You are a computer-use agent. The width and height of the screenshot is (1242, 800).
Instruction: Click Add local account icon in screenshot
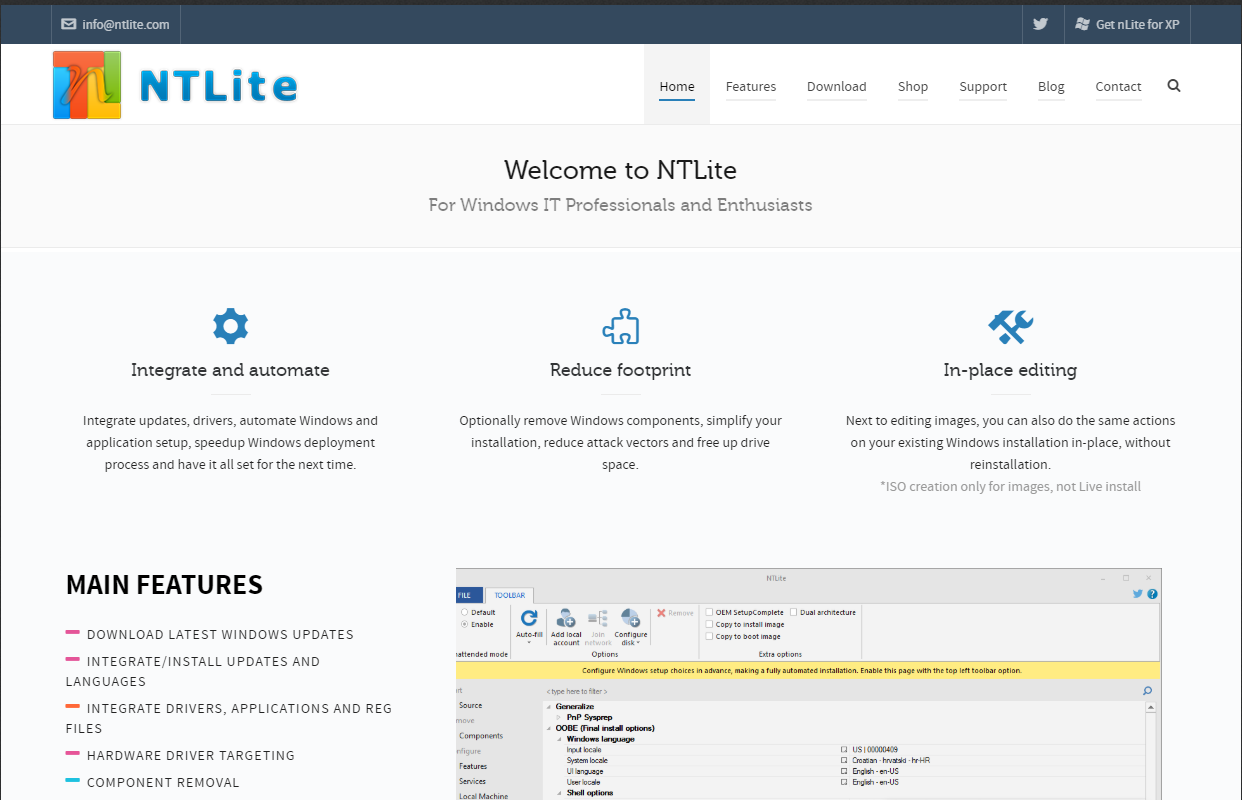566,618
